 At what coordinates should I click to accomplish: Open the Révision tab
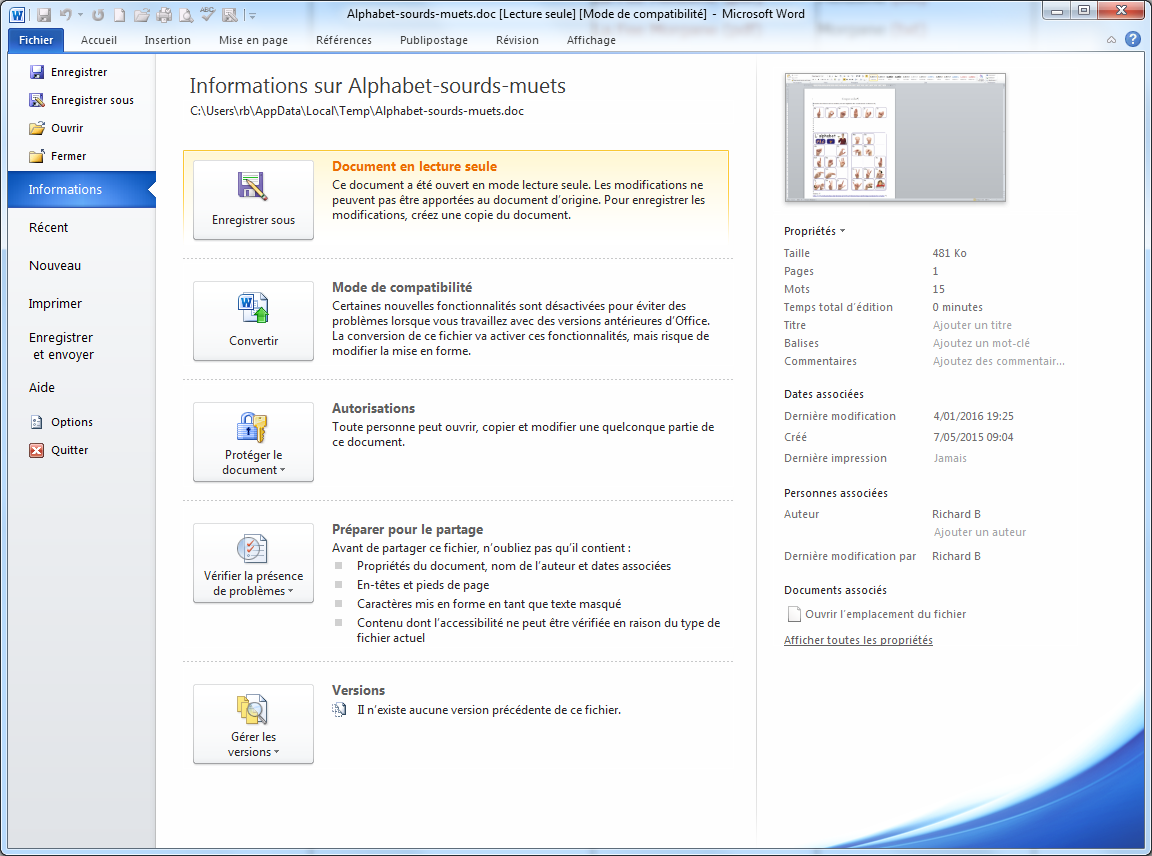coord(517,40)
